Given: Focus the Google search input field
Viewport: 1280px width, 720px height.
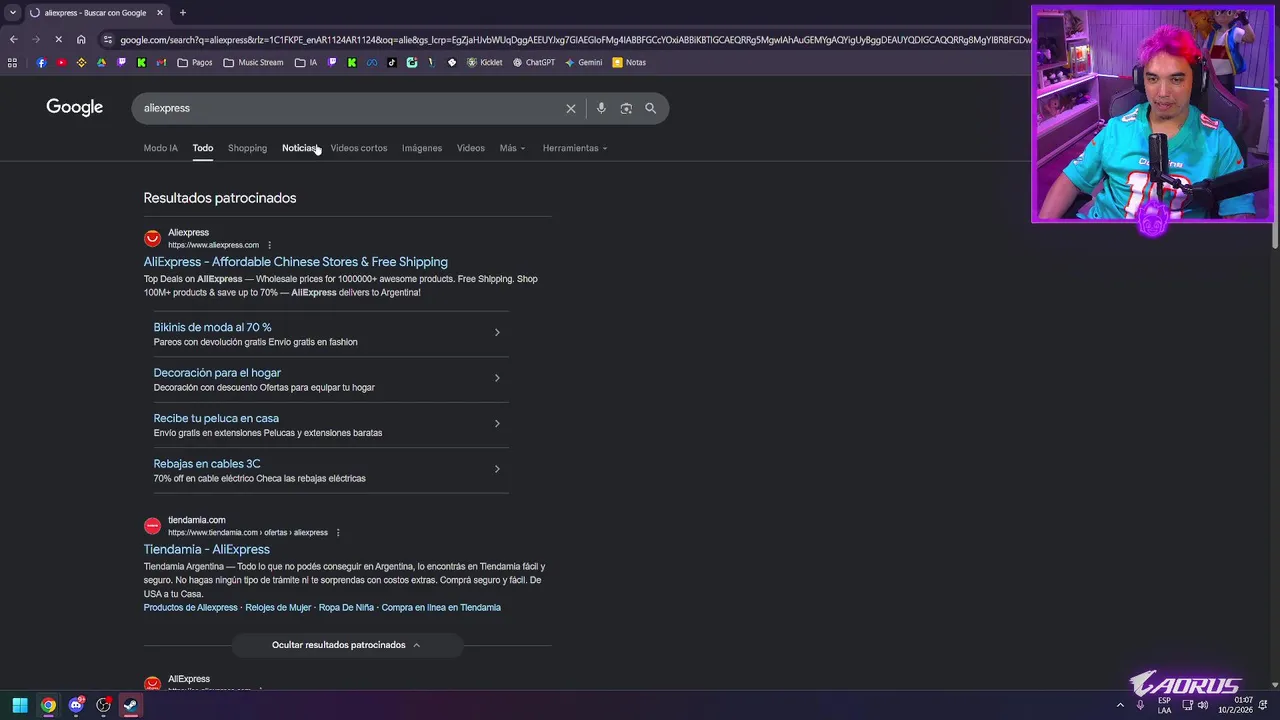Looking at the screenshot, I should pos(350,108).
